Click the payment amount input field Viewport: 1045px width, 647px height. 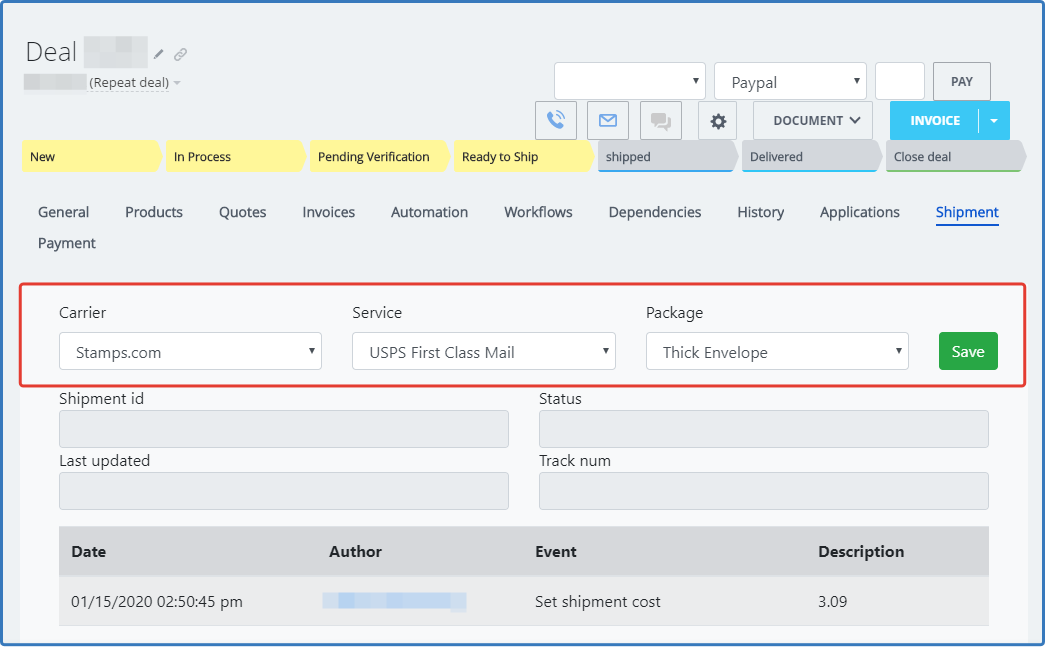click(900, 81)
